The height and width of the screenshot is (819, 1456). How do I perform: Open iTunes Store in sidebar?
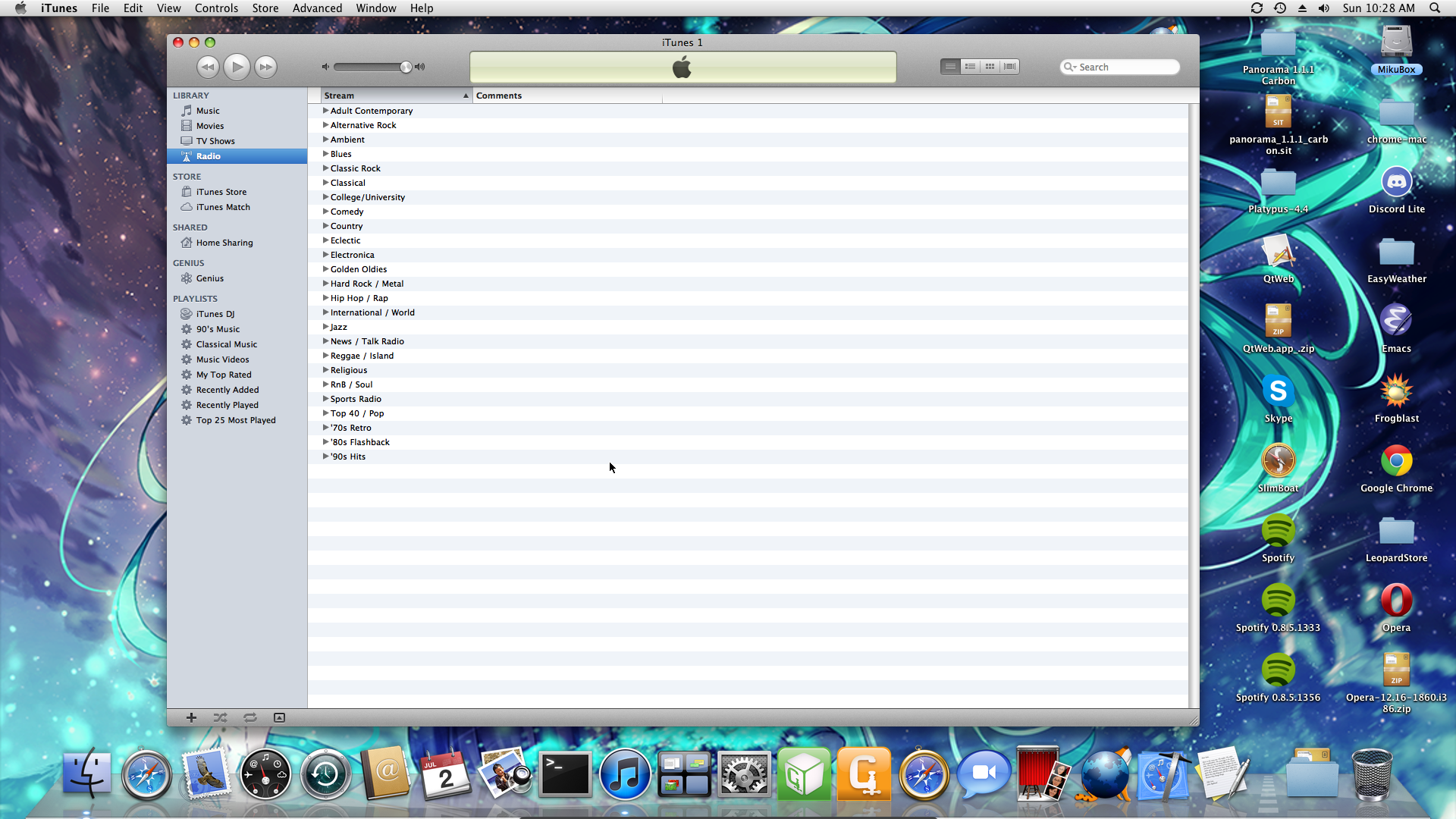coord(221,192)
